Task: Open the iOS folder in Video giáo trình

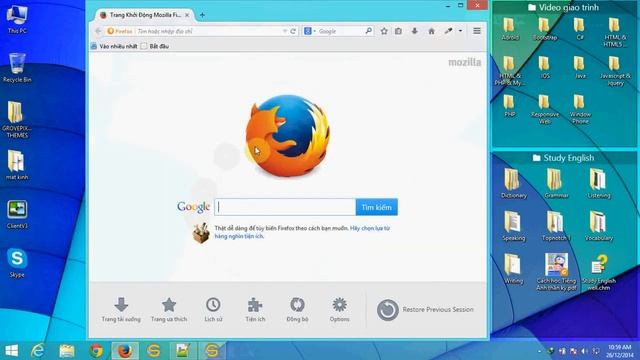Action: tap(545, 67)
